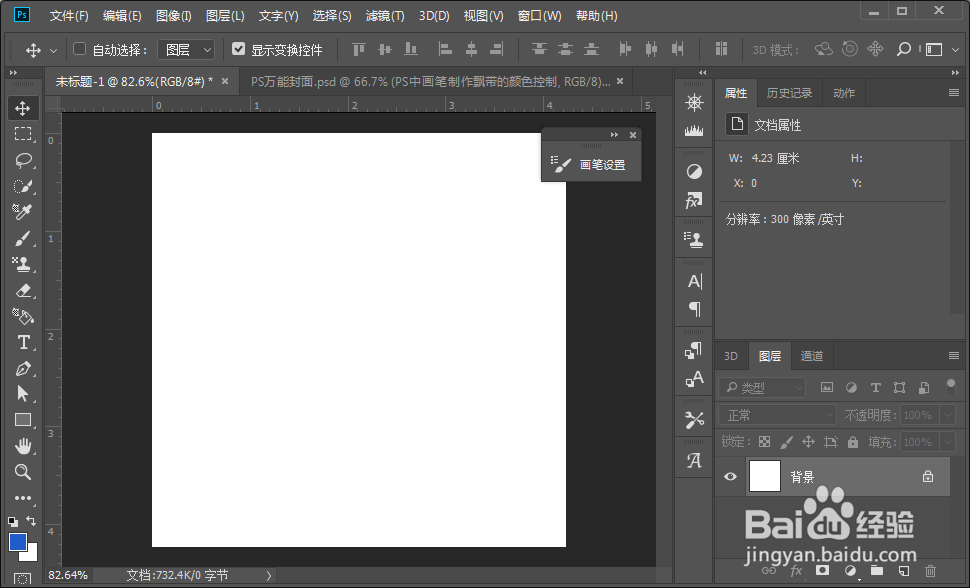Toggle Auto-Select checkbox
Screen dimensions: 970x588
tap(79, 49)
